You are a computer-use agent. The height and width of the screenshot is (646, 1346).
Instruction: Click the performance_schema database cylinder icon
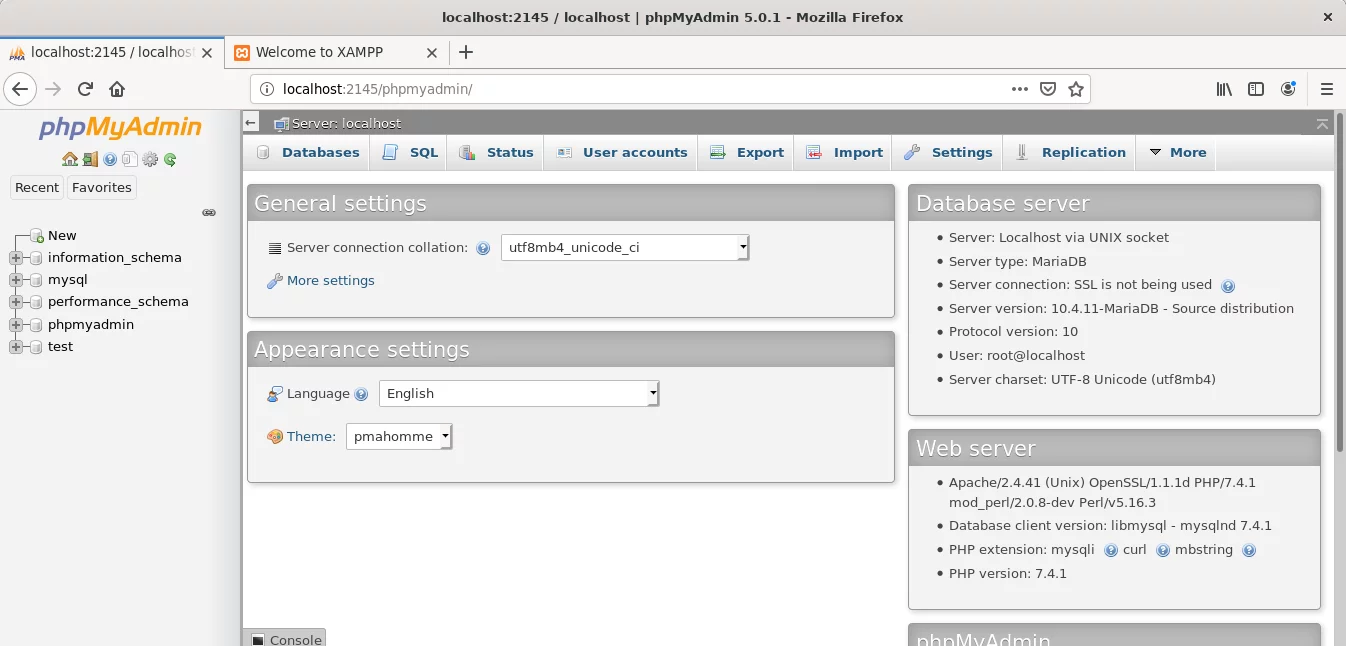click(37, 302)
